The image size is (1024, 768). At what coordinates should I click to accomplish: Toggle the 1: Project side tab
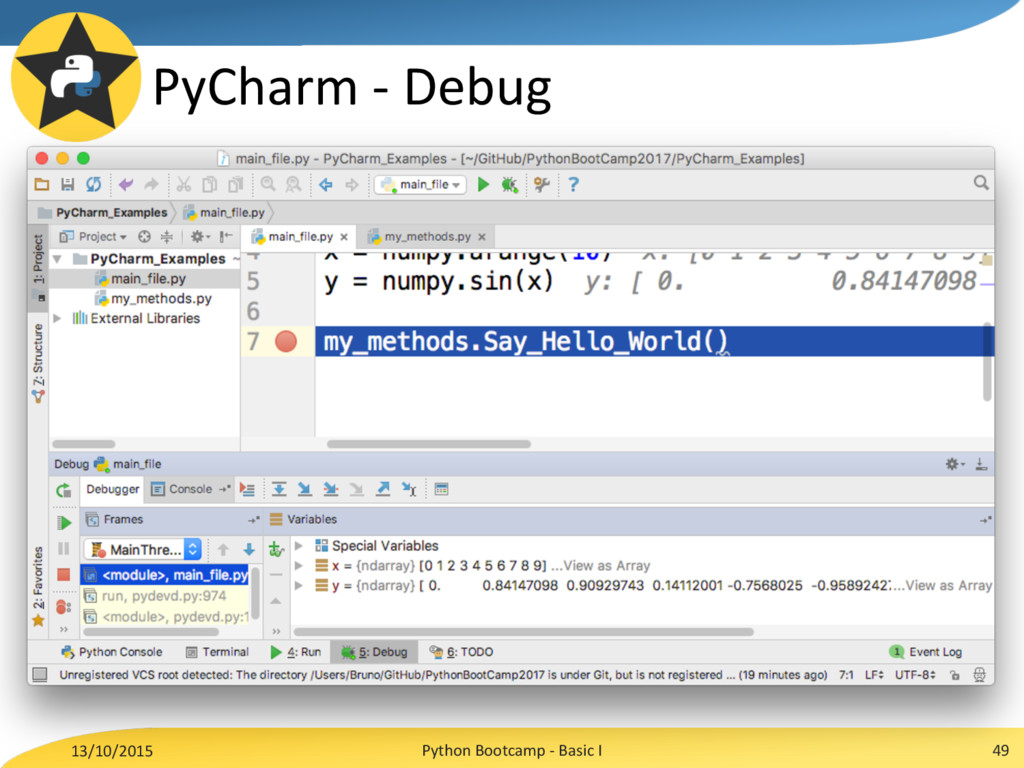click(x=39, y=266)
